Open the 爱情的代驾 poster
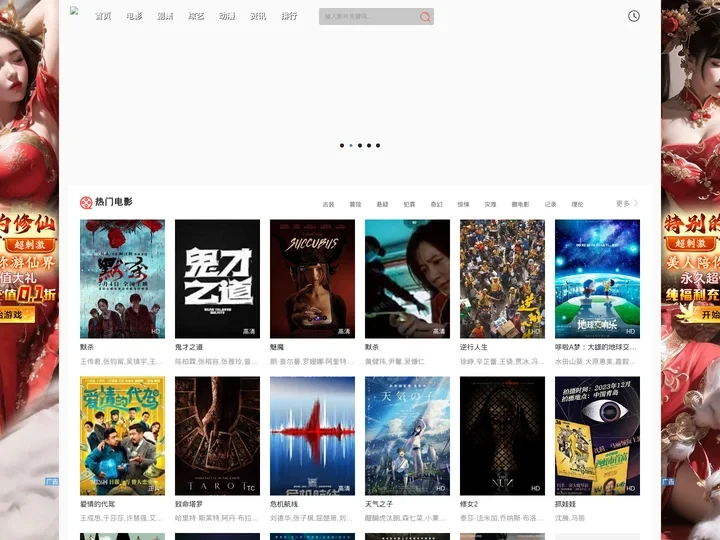Viewport: 720px width, 540px height. coord(122,436)
